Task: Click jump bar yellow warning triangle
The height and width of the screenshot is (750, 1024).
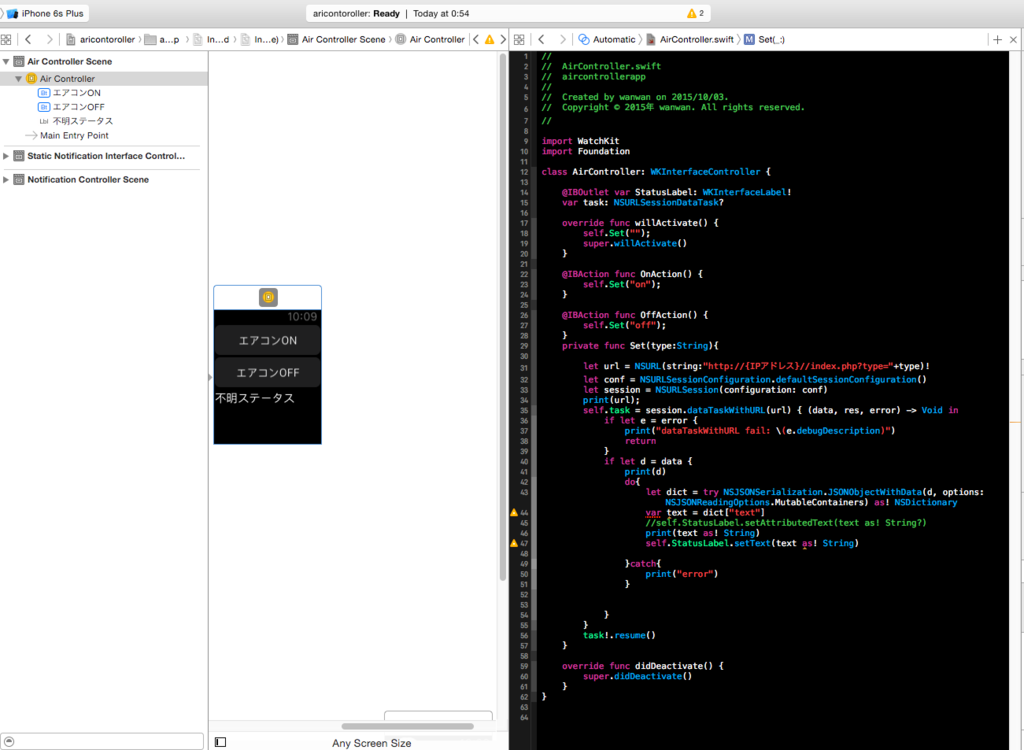Action: [489, 39]
